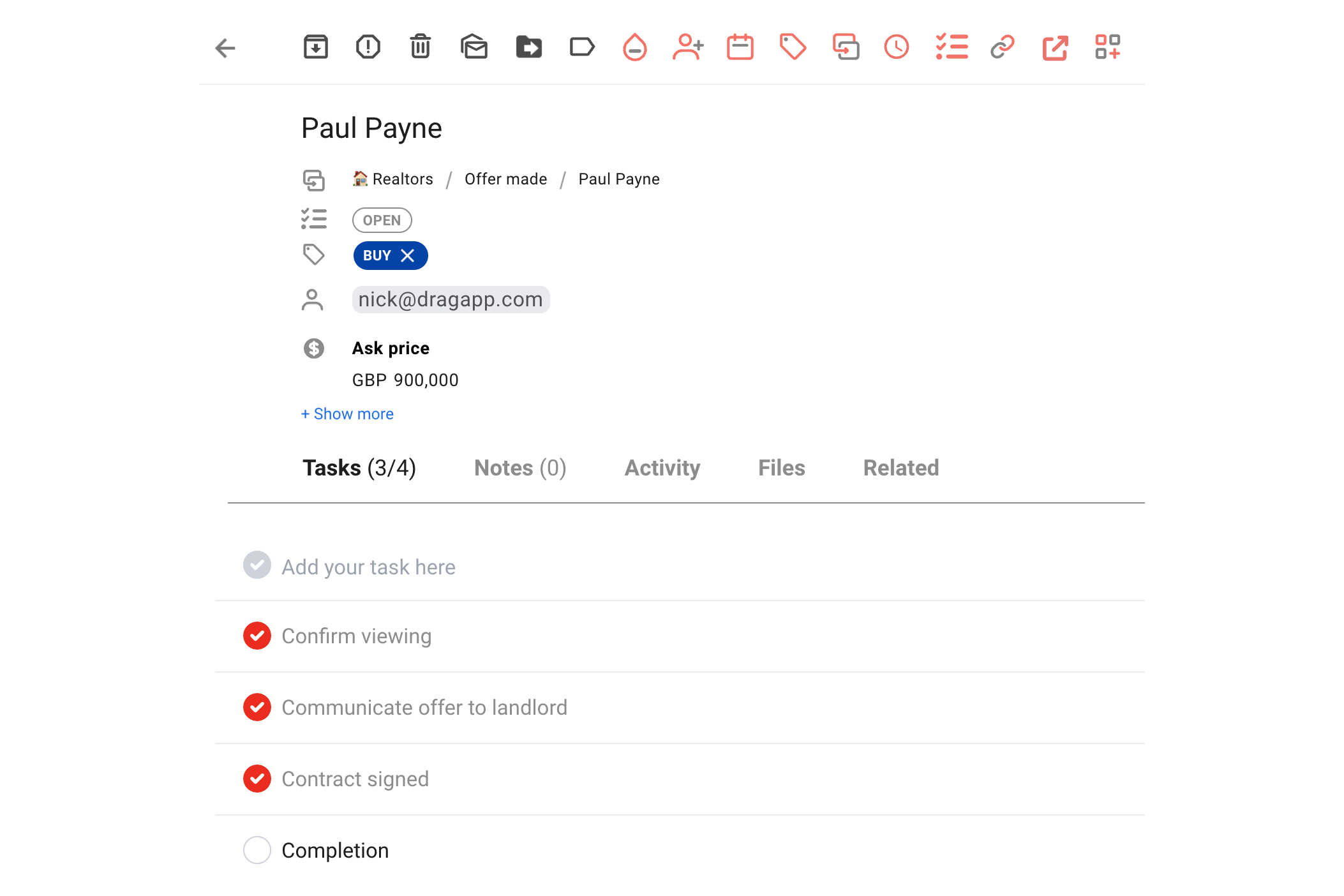Switch to the Tasks (3/4) tab

coord(359,468)
